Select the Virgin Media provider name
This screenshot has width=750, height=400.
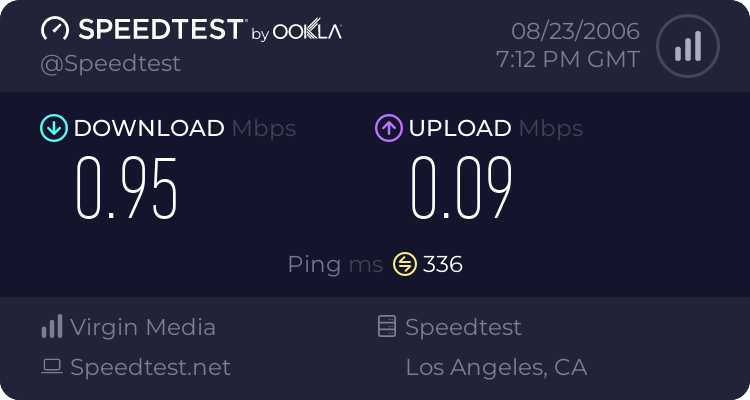pos(143,327)
